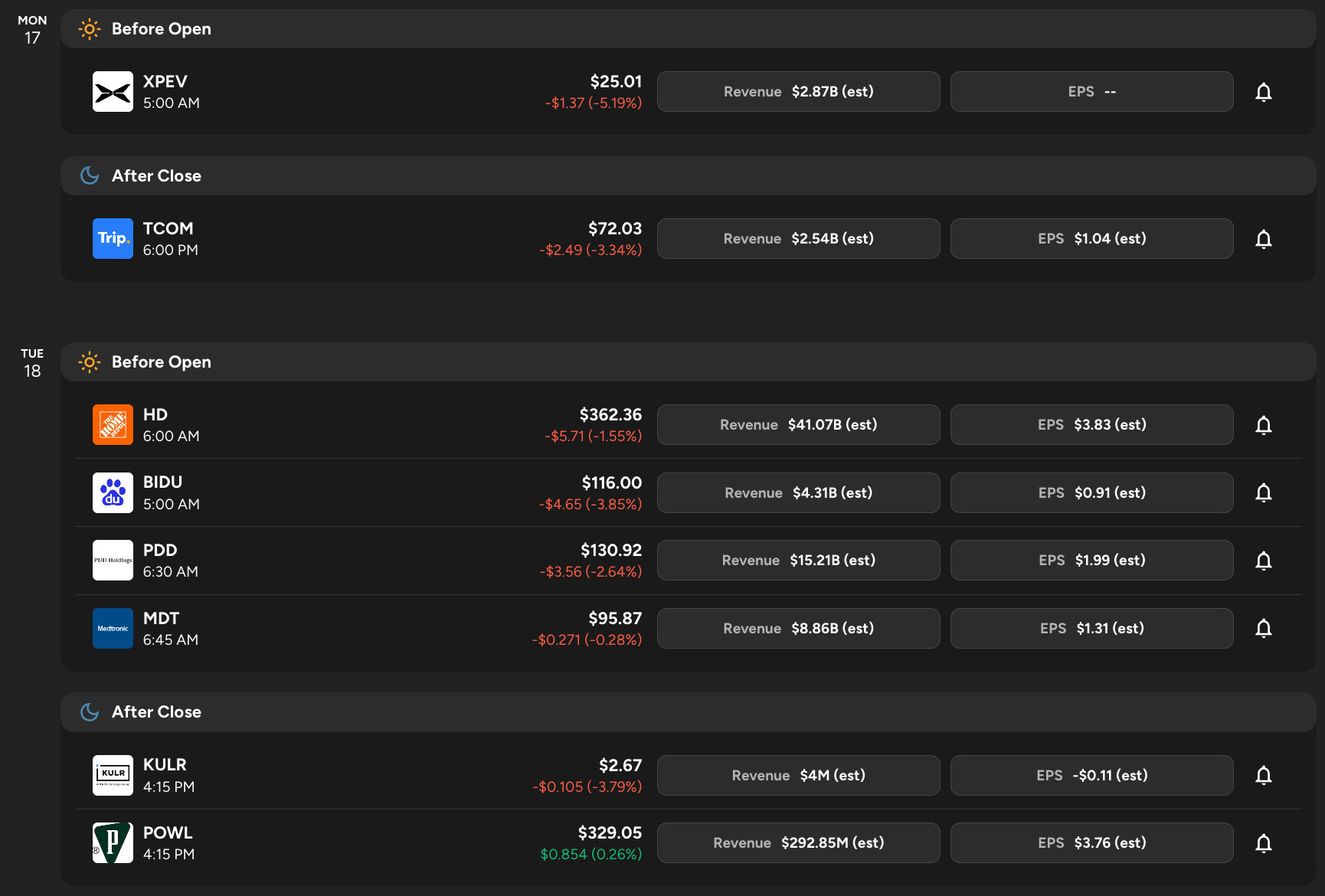Set earnings alert bell for XPEV

[1264, 92]
